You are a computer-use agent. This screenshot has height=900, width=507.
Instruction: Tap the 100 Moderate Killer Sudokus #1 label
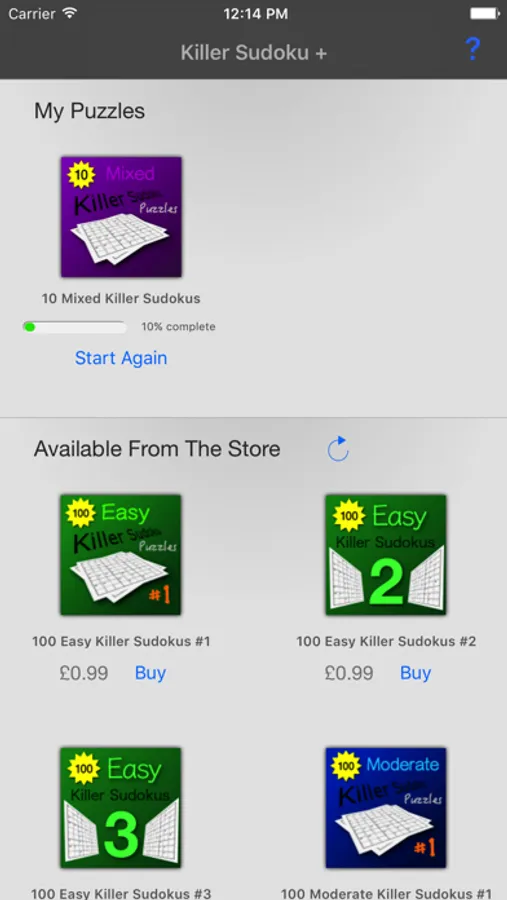point(386,894)
